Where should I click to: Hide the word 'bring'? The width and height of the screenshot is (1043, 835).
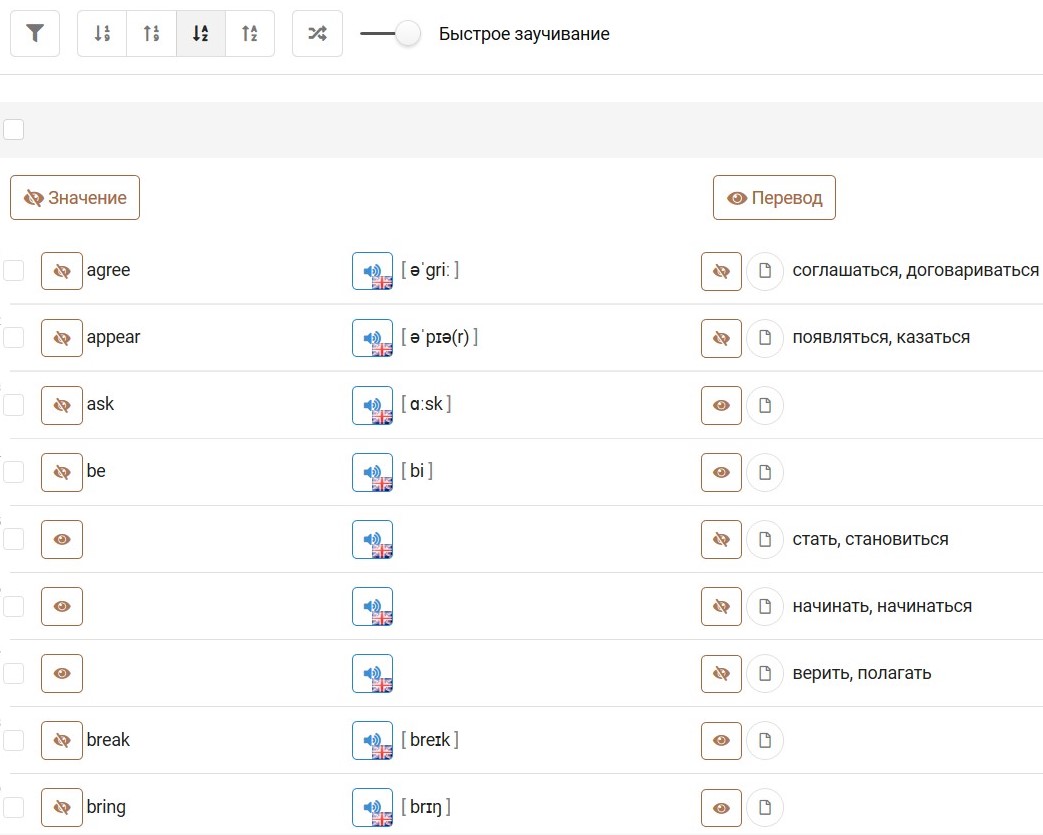click(62, 808)
